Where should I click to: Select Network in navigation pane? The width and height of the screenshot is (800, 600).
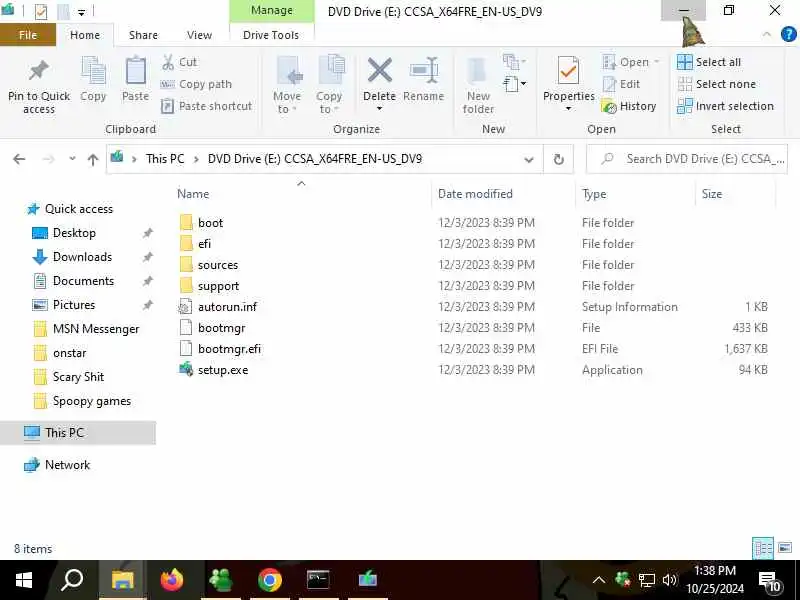point(67,465)
